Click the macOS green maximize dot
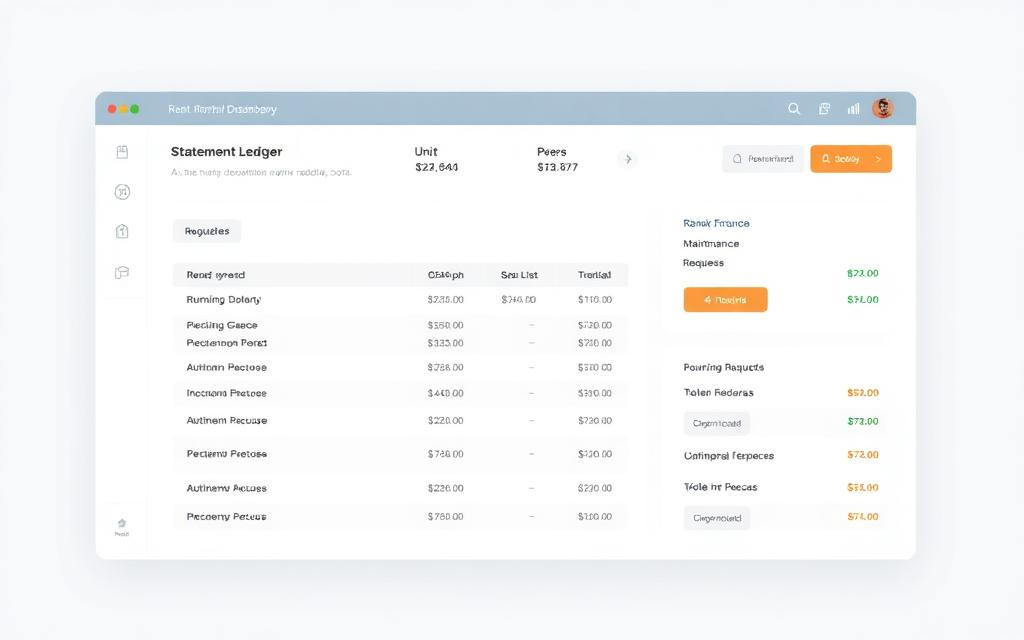 (135, 109)
